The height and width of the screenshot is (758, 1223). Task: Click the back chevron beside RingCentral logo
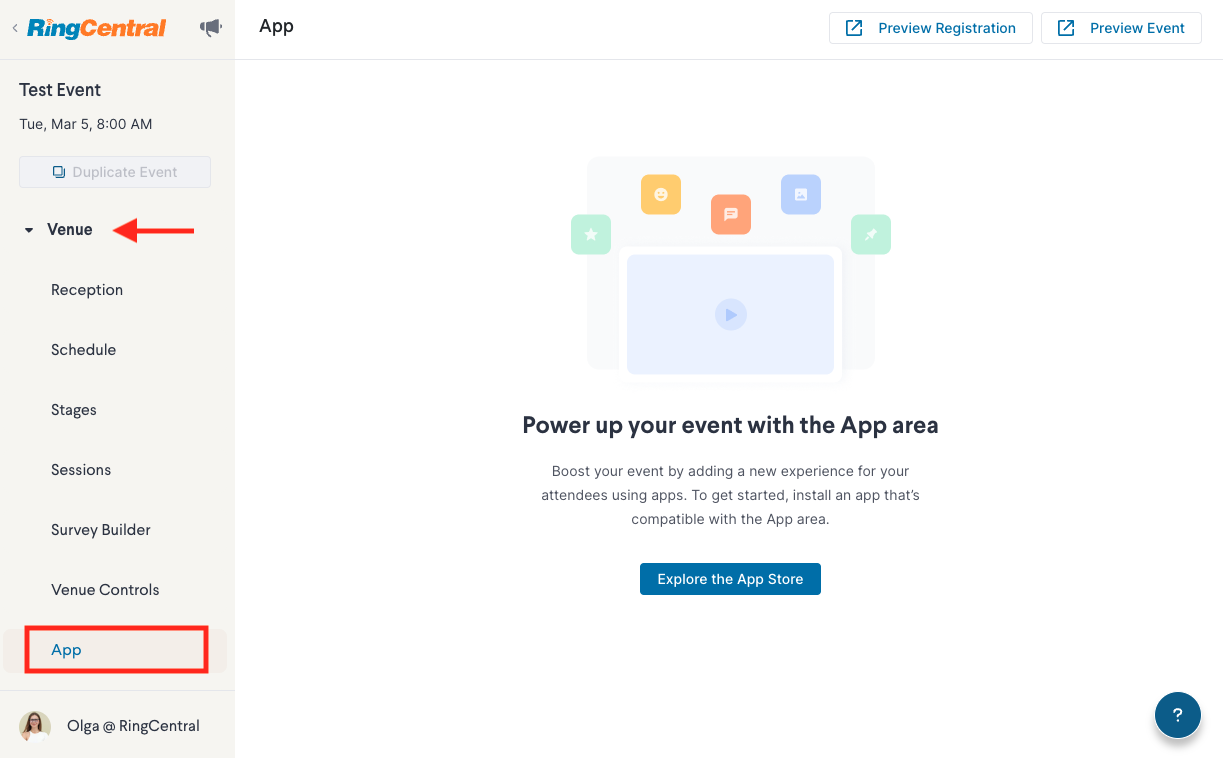point(15,28)
